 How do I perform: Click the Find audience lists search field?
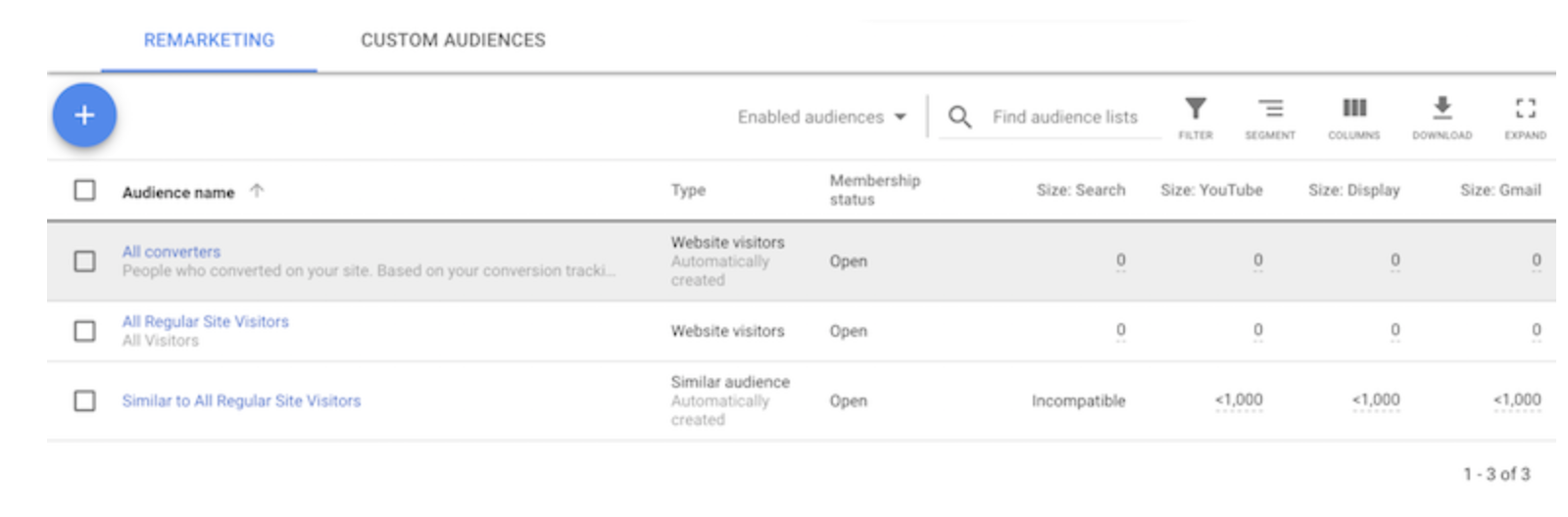tap(1065, 117)
